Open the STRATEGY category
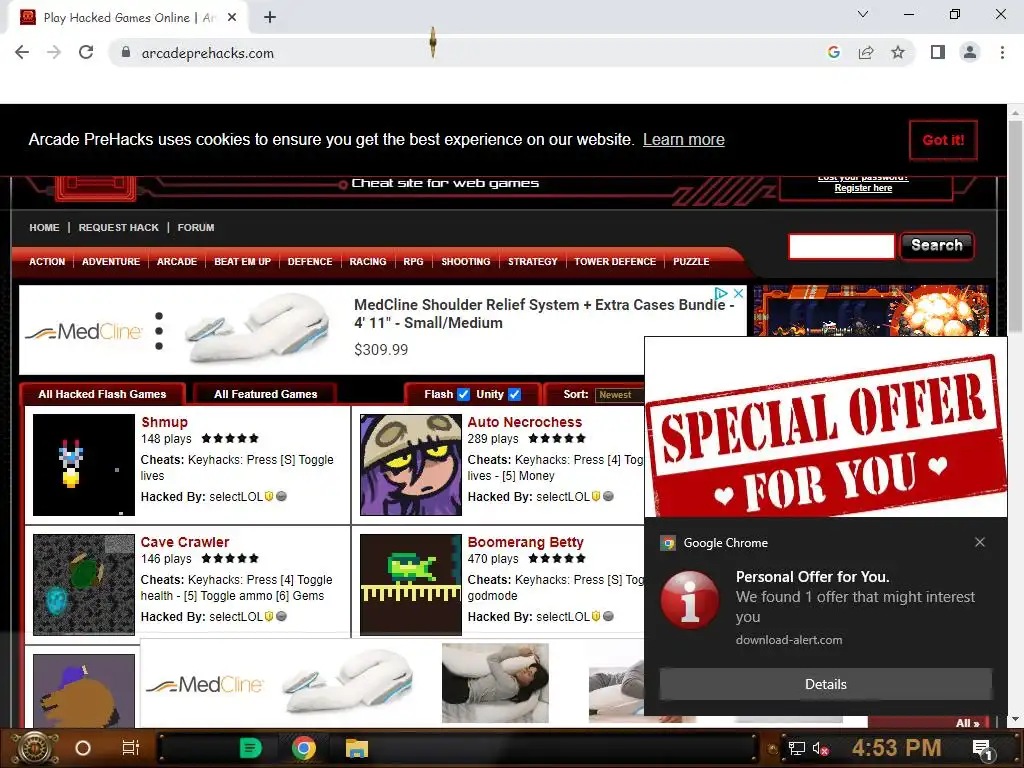The image size is (1024, 768). tap(533, 262)
